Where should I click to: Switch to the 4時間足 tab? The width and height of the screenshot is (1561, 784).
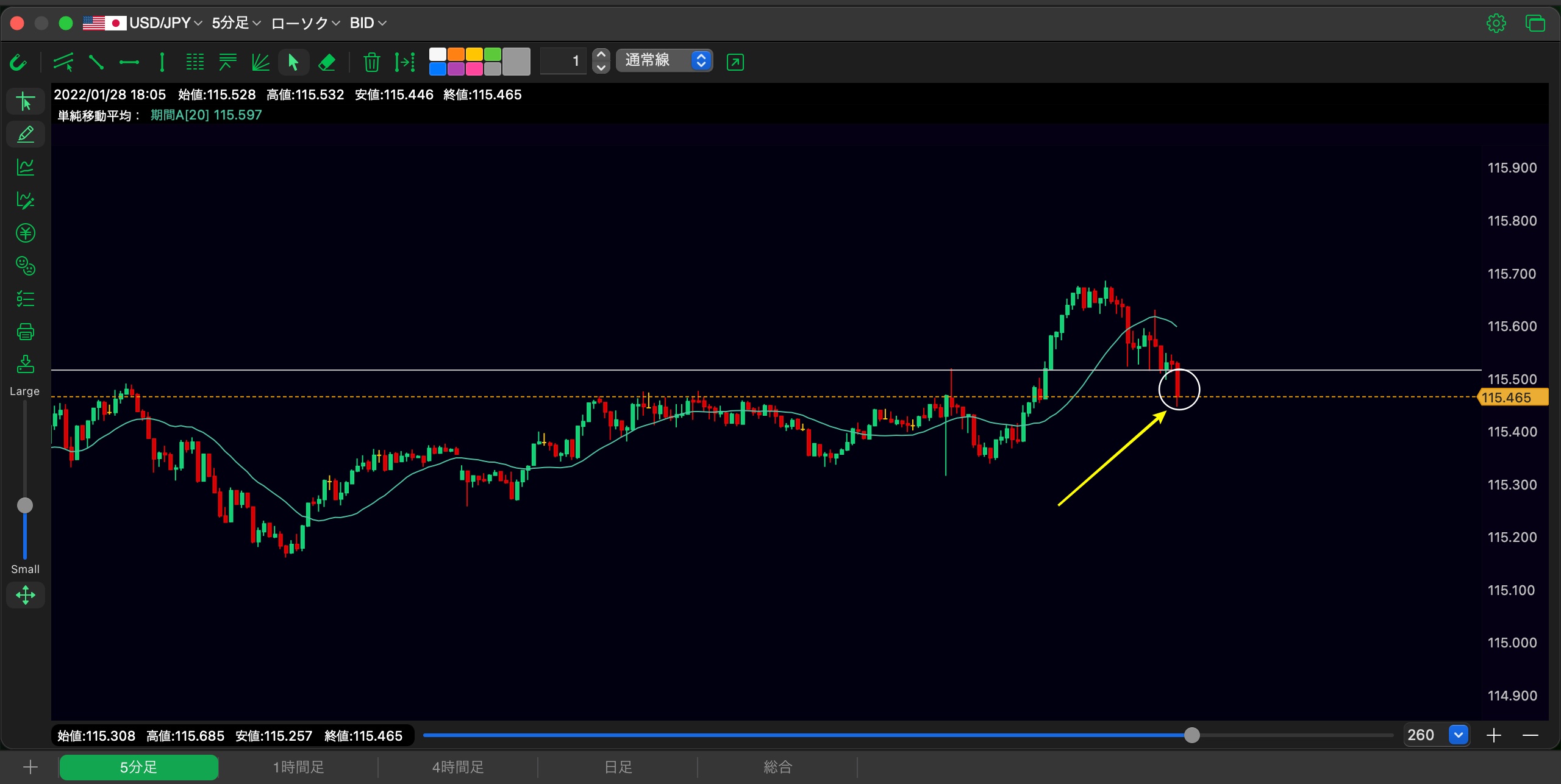458,767
